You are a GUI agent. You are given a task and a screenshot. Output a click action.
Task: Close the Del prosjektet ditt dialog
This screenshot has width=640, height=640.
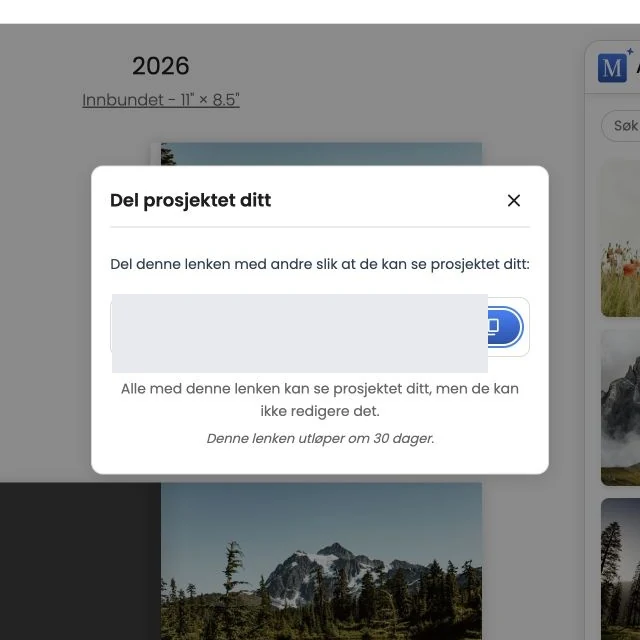tap(513, 200)
